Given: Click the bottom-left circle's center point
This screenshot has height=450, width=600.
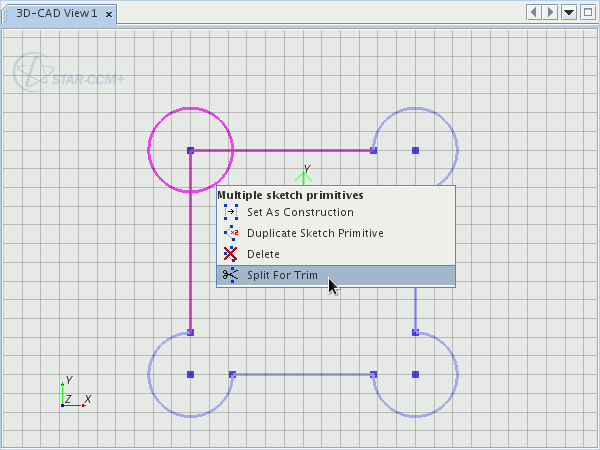Looking at the screenshot, I should click(x=190, y=374).
